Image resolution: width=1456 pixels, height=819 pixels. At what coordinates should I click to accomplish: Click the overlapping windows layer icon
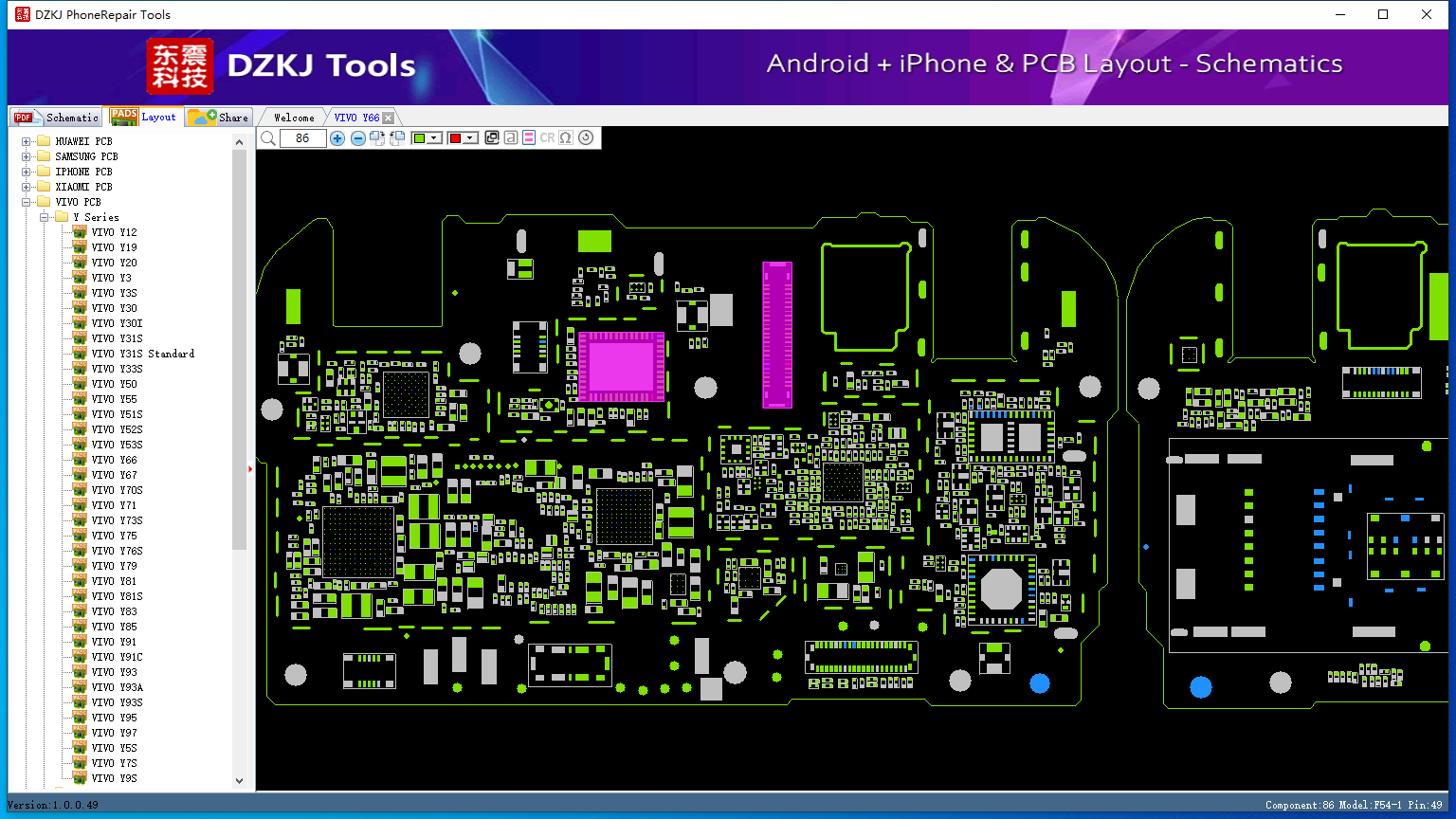point(492,138)
